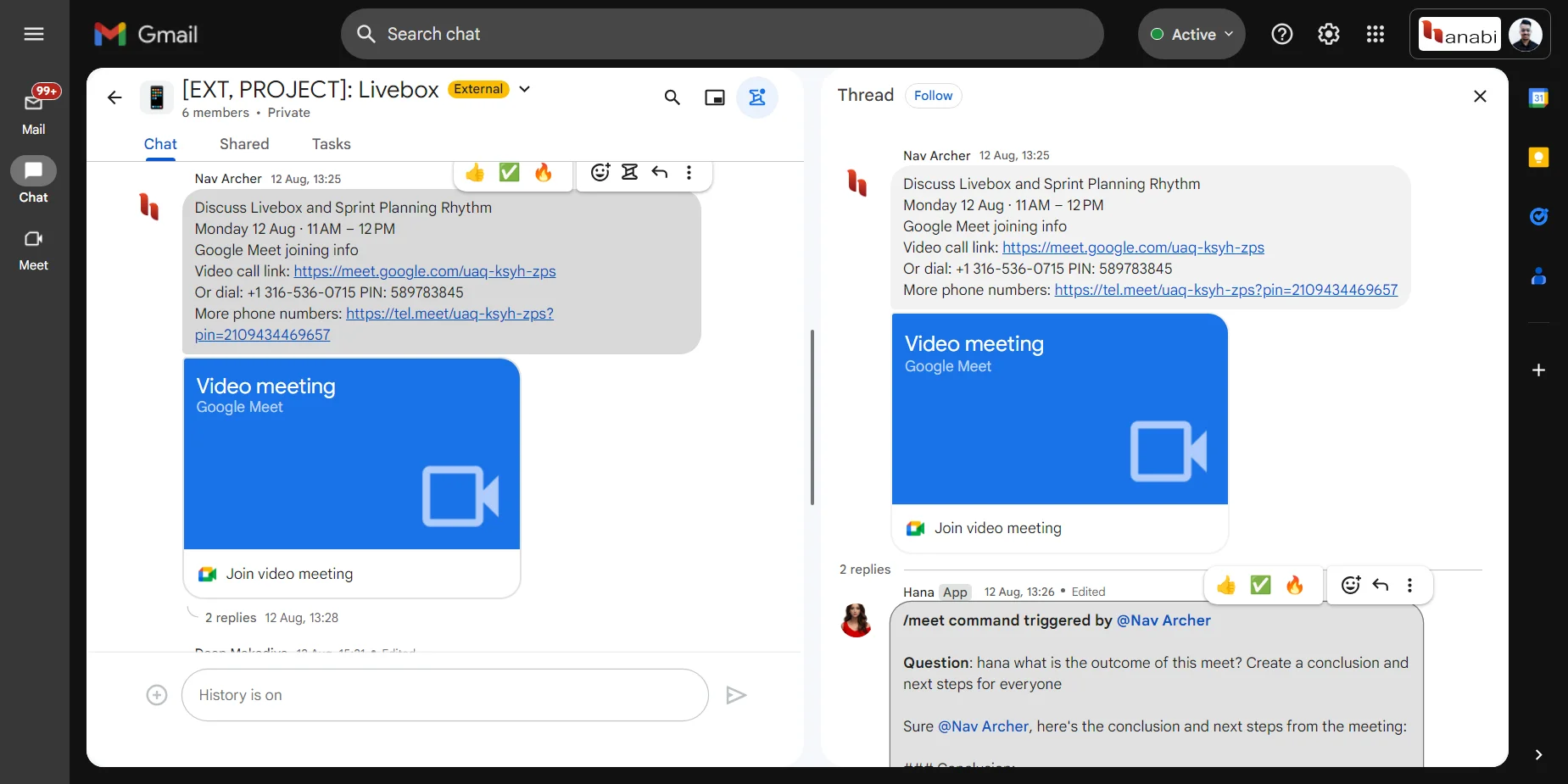Open Google Tasks side panel icon
Viewport: 1568px width, 784px height.
pyautogui.click(x=1538, y=217)
